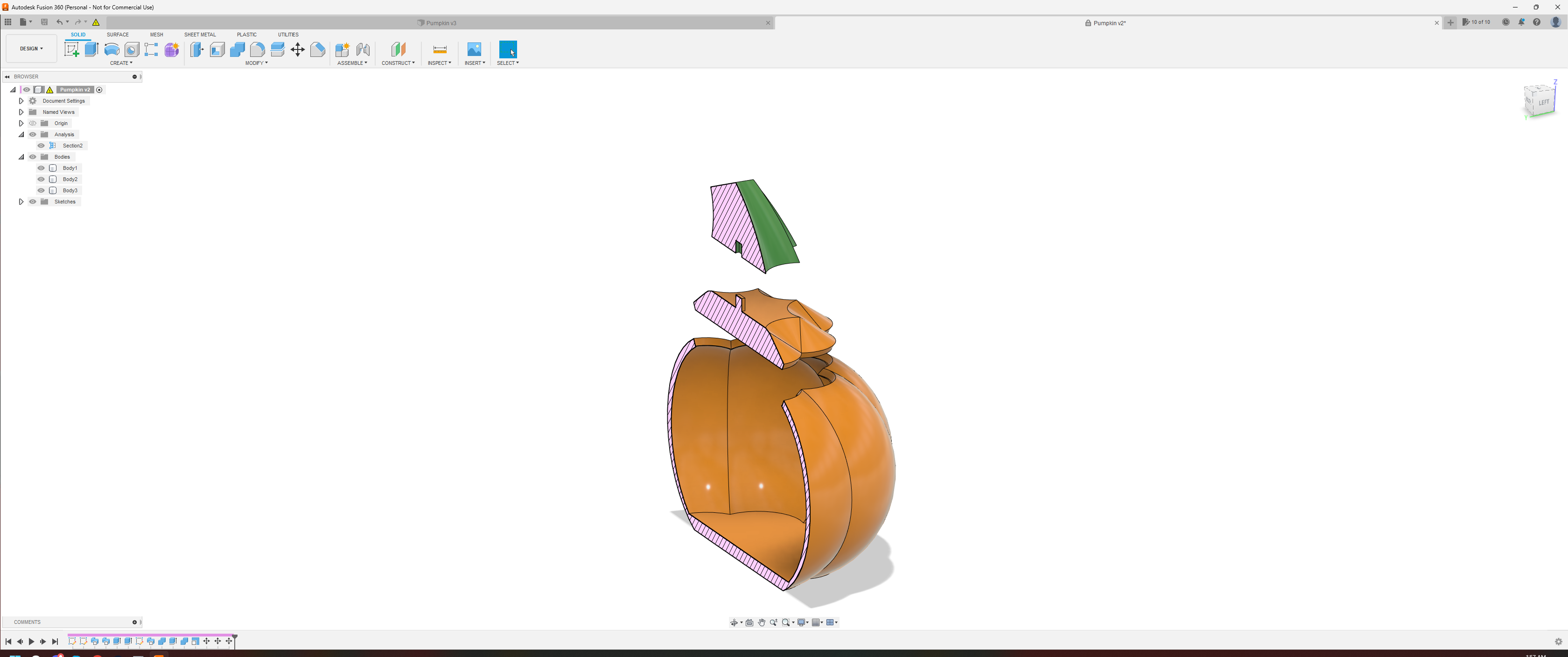Image resolution: width=1568 pixels, height=657 pixels.
Task: Click the Measure icon in Inspect
Action: pos(440,49)
